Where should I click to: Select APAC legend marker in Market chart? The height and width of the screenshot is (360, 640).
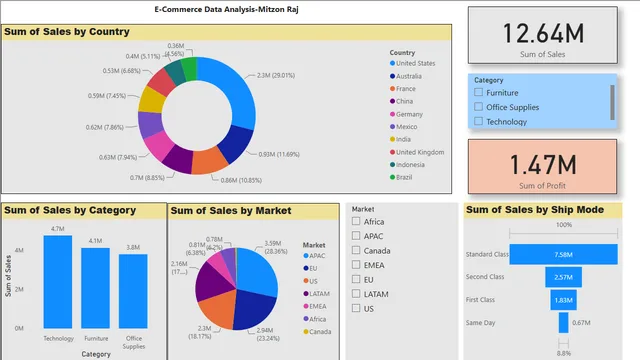pos(306,256)
